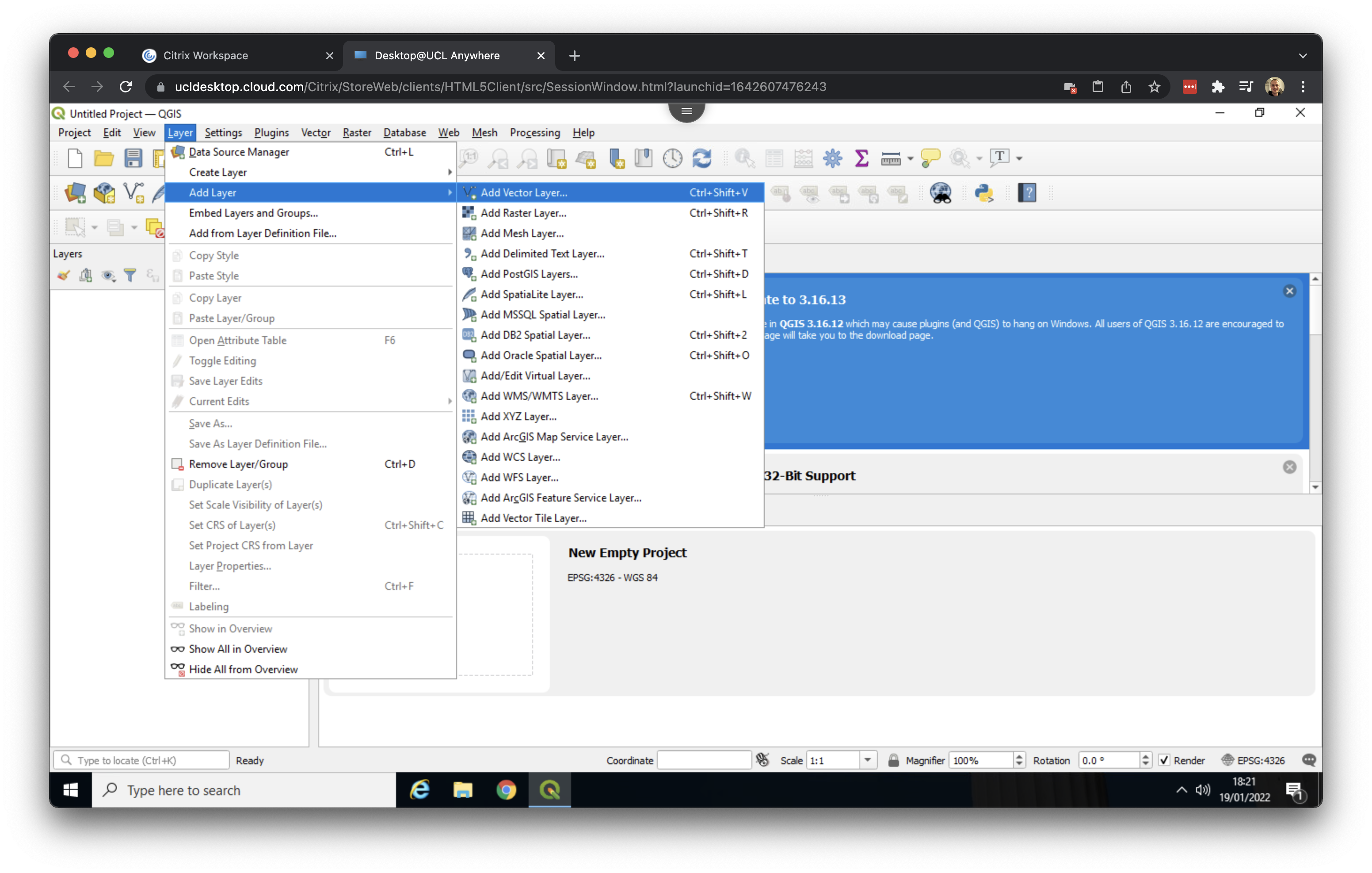Click the Filter Legend funnel icon
The height and width of the screenshot is (873, 1372).
pyautogui.click(x=130, y=276)
